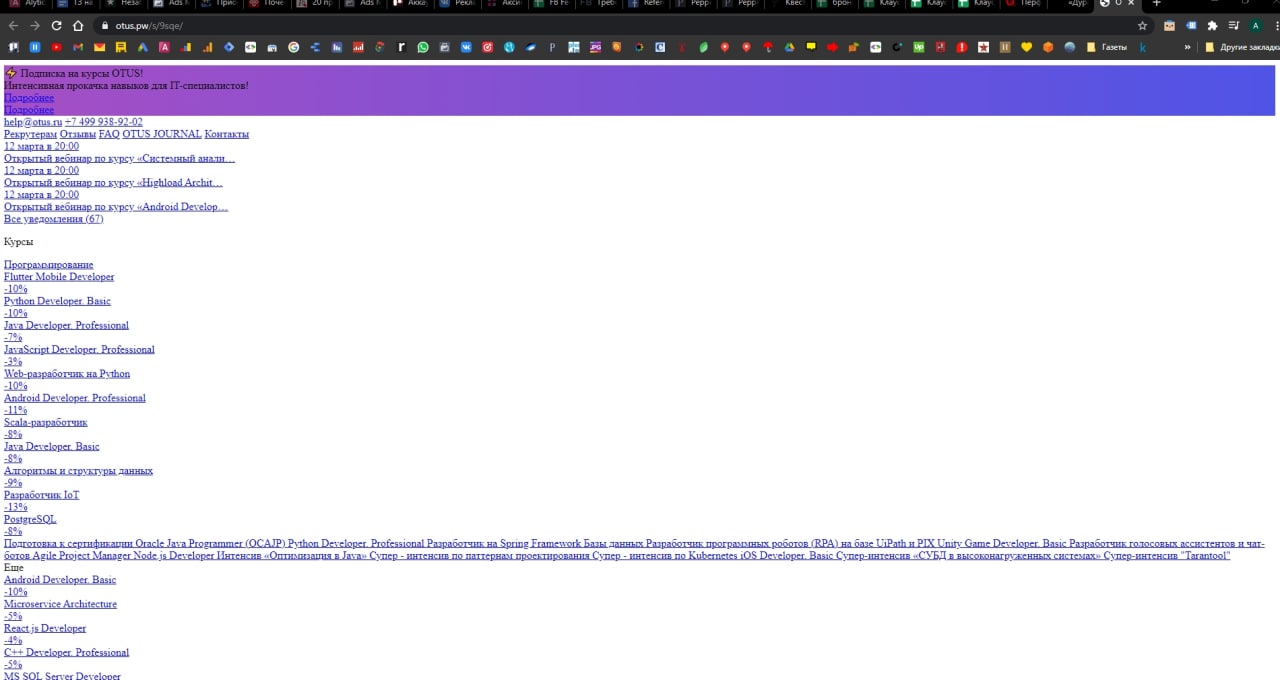The image size is (1280, 680).
Task: Open the Отзывы link
Action: coord(78,134)
